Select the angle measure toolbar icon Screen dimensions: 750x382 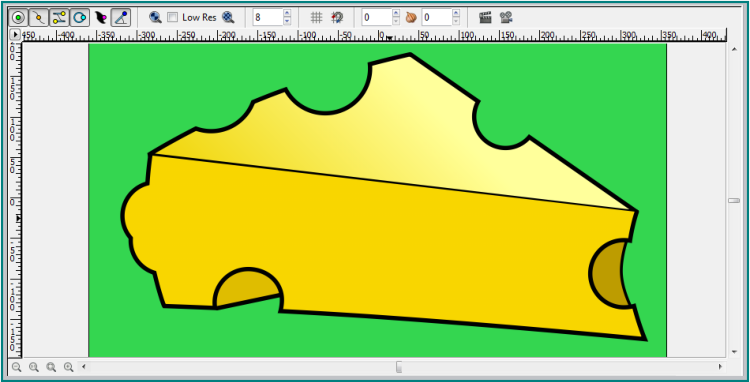121,18
